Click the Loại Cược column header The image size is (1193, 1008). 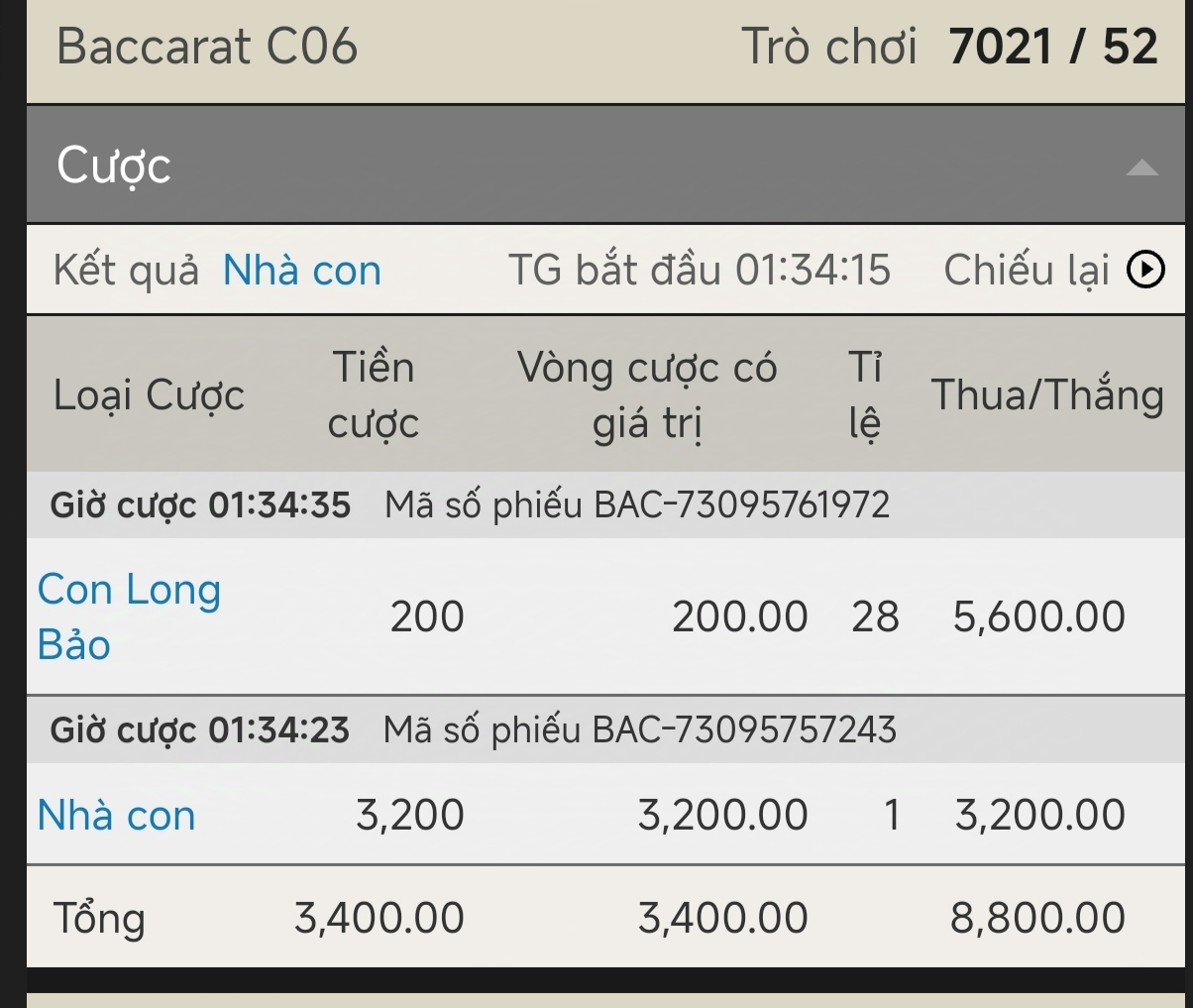(x=149, y=395)
